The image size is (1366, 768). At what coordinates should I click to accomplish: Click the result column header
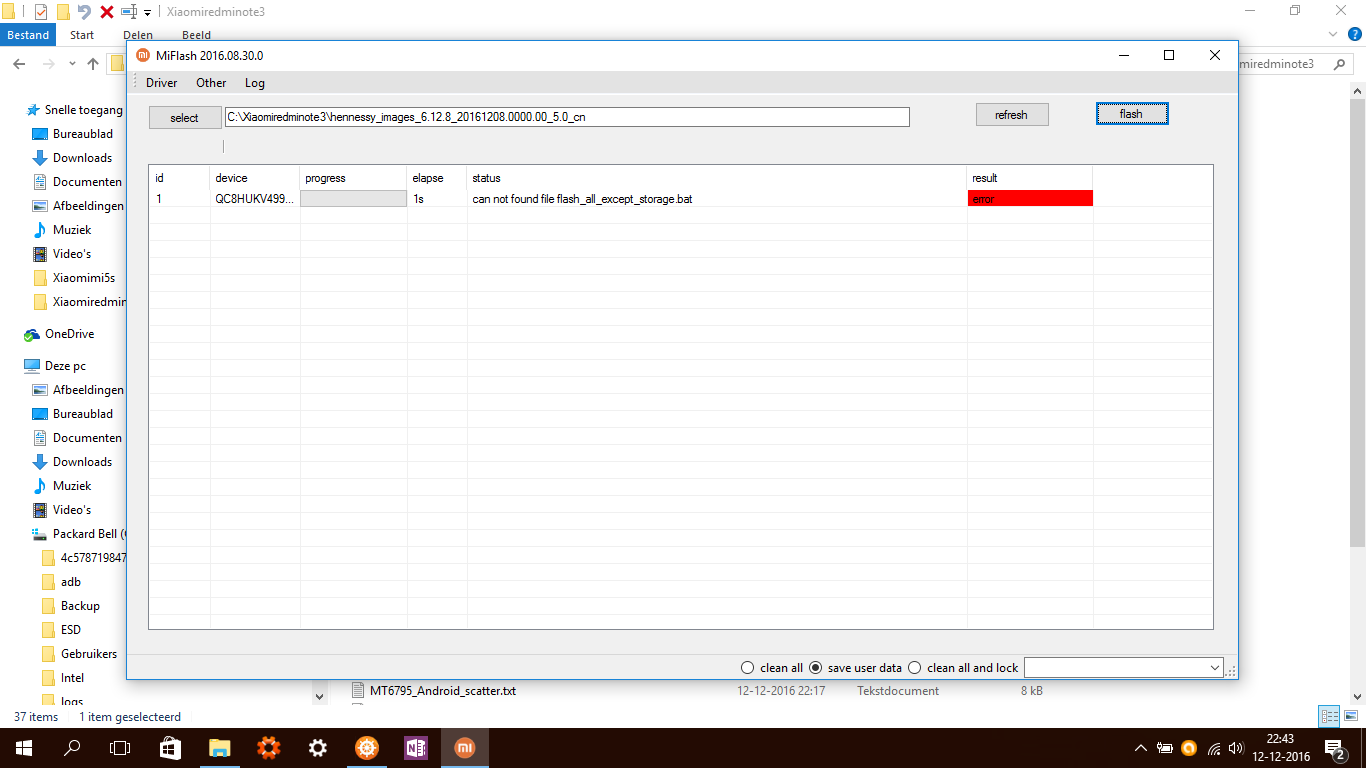pos(984,178)
